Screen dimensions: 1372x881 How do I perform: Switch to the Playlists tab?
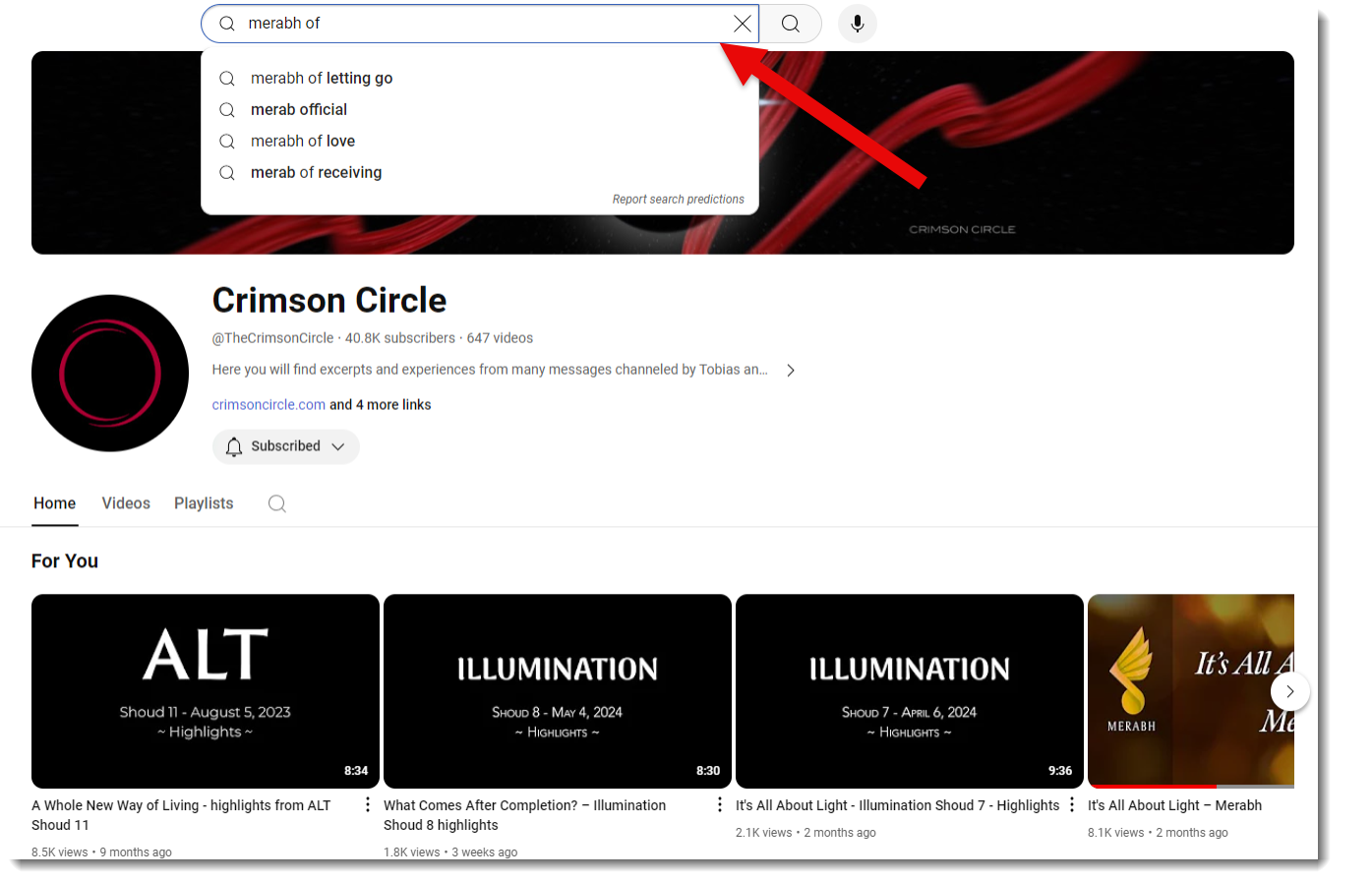[x=204, y=503]
